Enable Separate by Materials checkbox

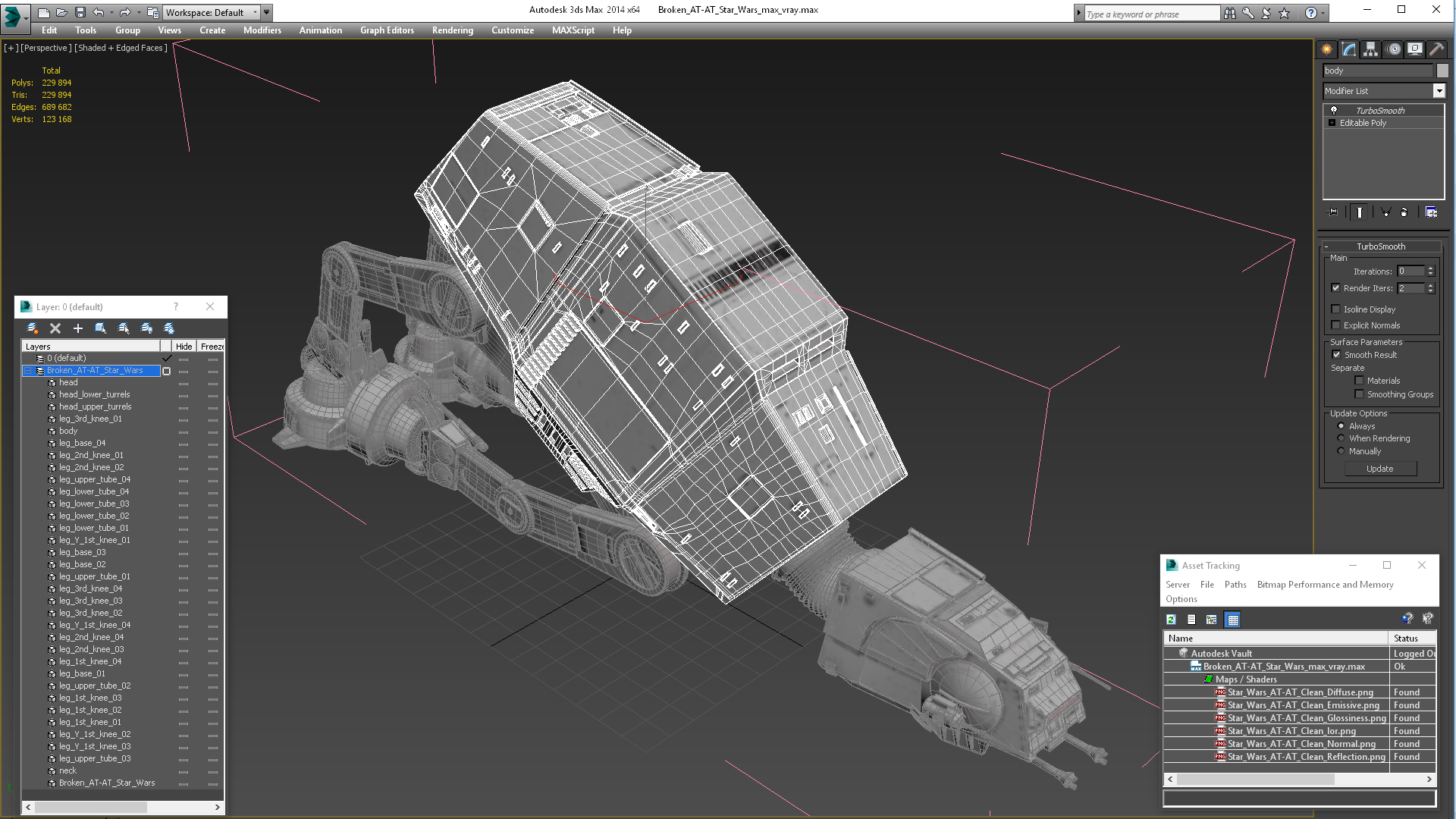click(x=1359, y=381)
